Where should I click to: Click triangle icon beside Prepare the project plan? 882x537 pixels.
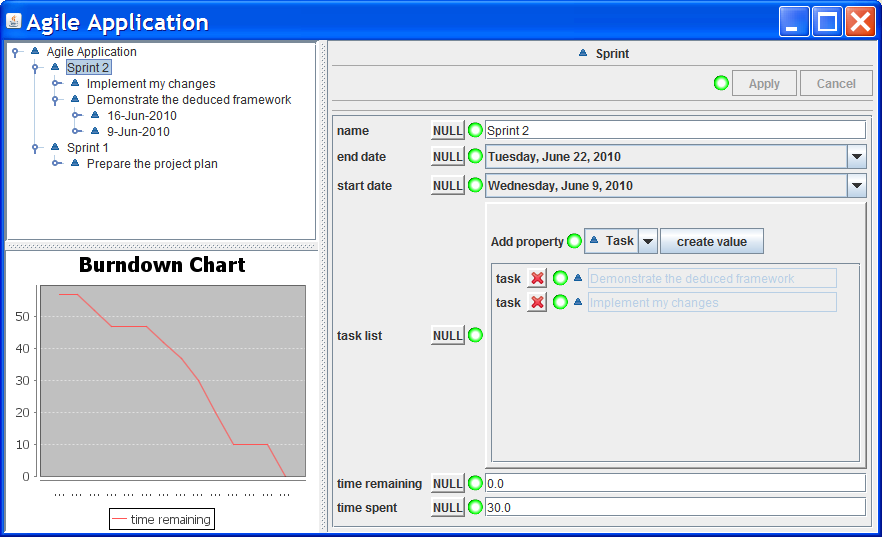pos(75,163)
